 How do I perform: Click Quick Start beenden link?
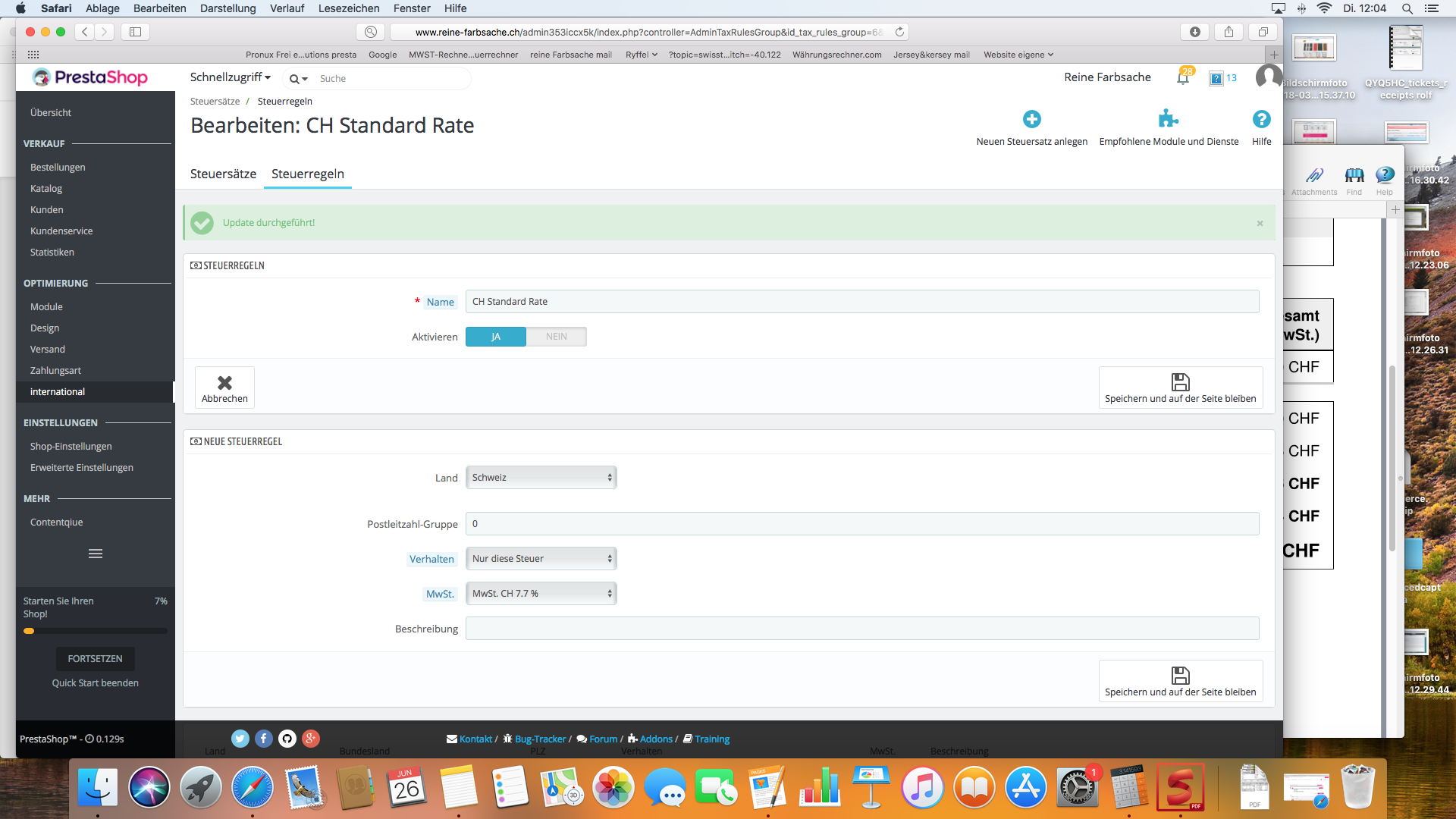[x=96, y=682]
